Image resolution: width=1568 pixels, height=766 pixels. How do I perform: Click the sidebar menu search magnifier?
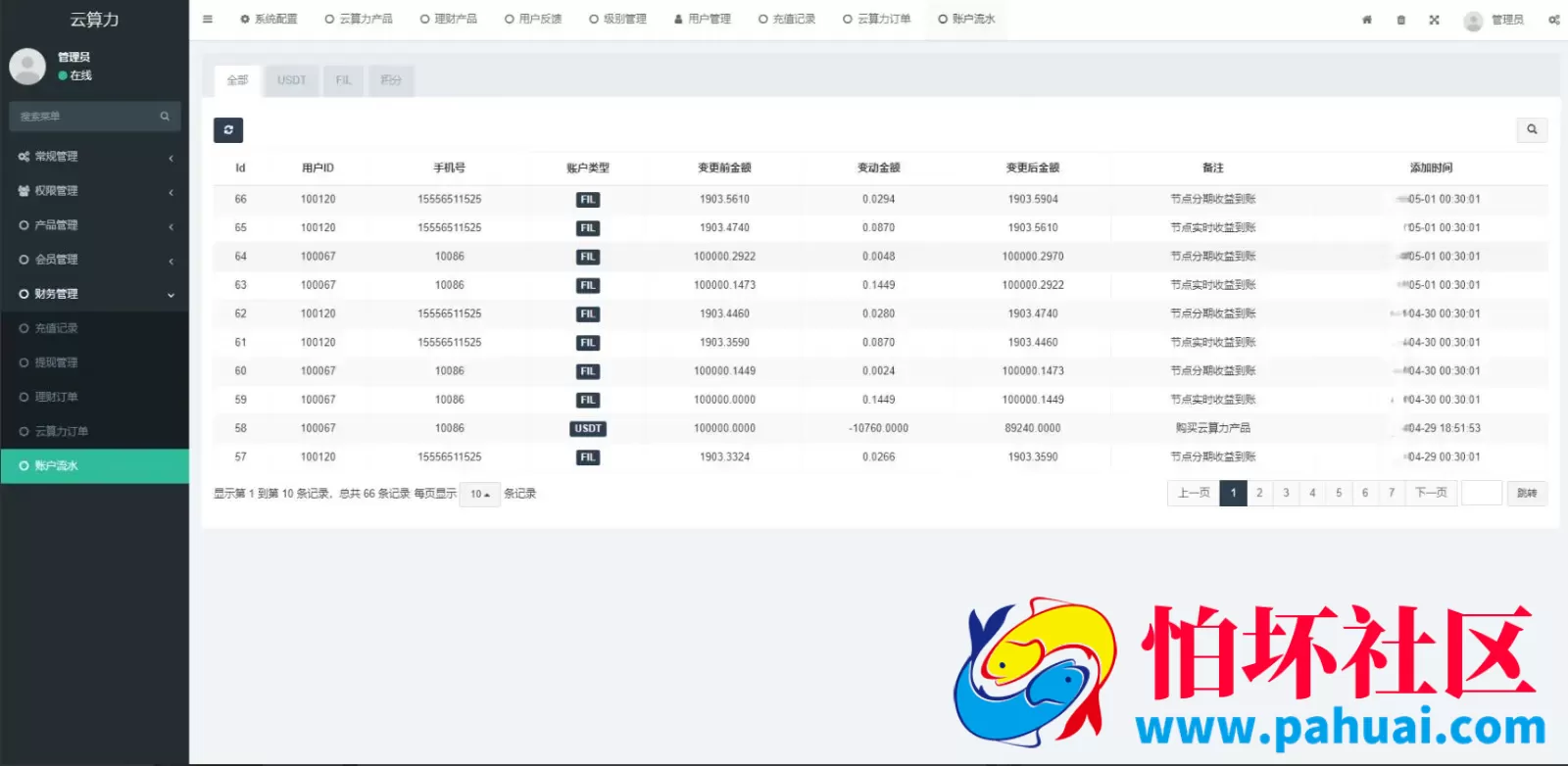165,117
